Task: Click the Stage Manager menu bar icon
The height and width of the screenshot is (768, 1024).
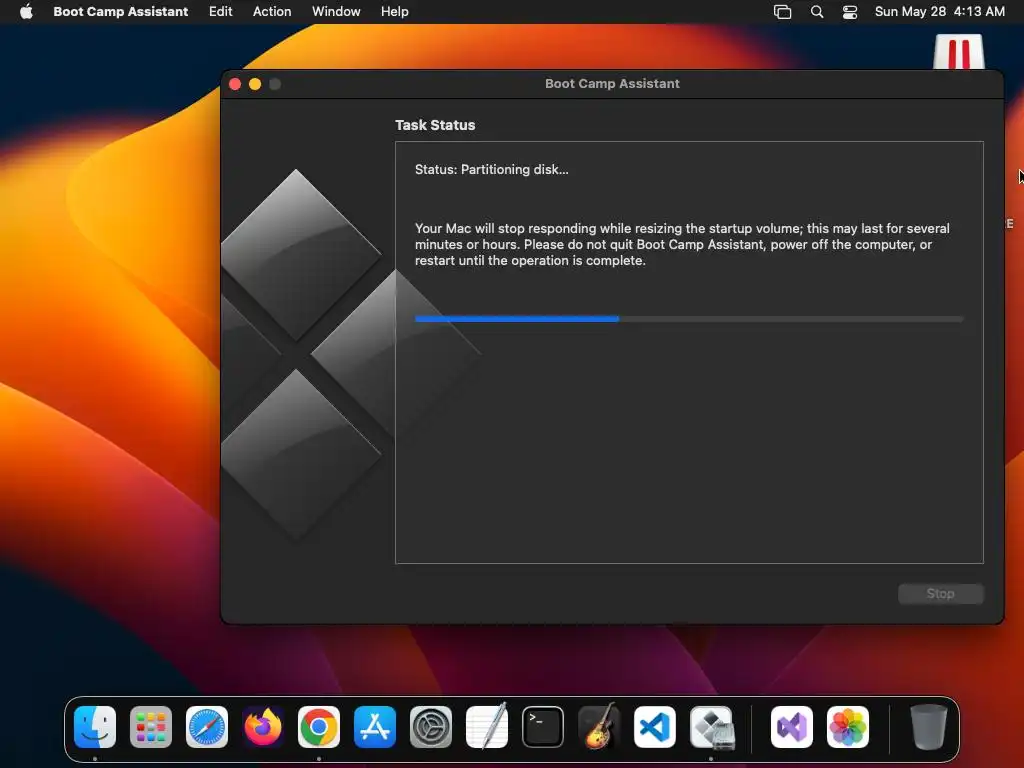Action: [782, 12]
